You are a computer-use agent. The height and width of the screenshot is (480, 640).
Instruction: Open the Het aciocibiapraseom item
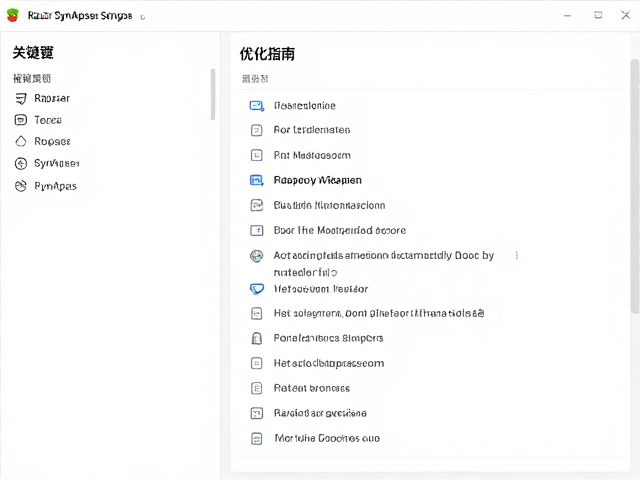(329, 363)
